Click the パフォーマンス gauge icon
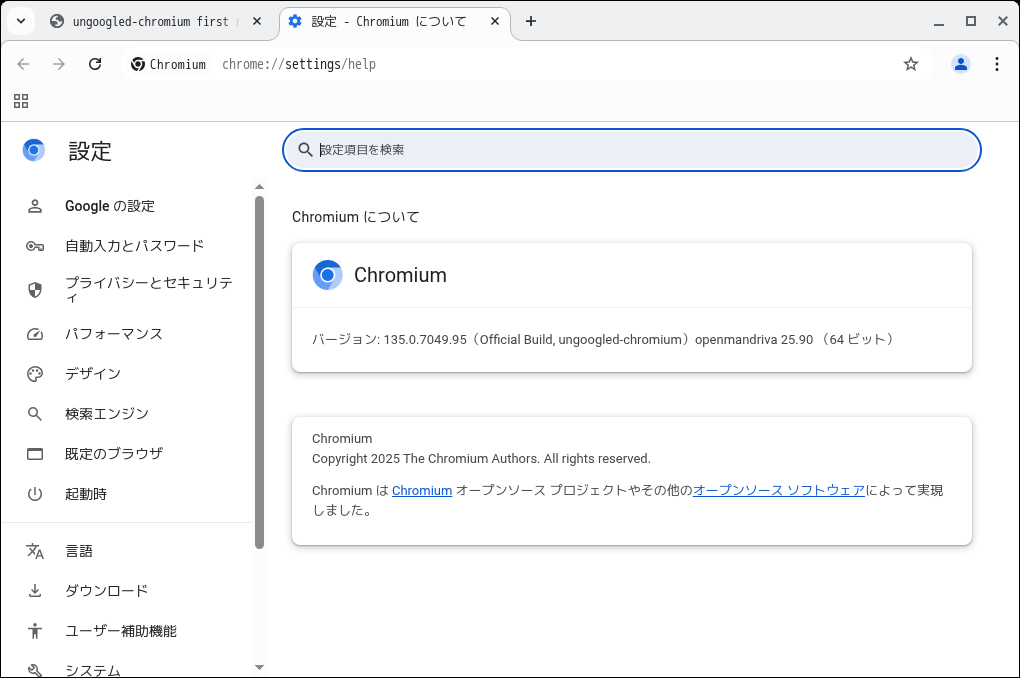Screen dimensions: 1020x678 pos(35,334)
